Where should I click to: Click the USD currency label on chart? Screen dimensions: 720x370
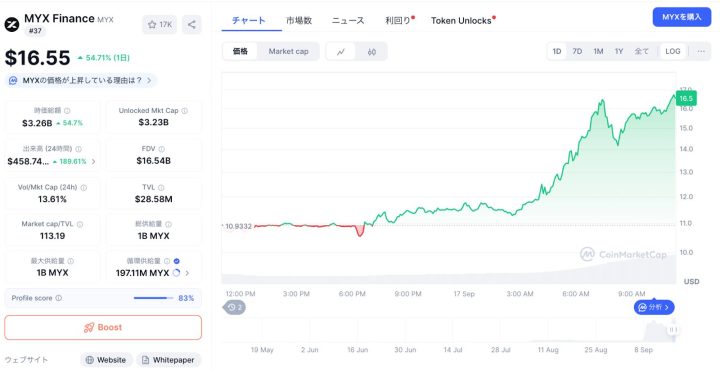click(x=691, y=281)
